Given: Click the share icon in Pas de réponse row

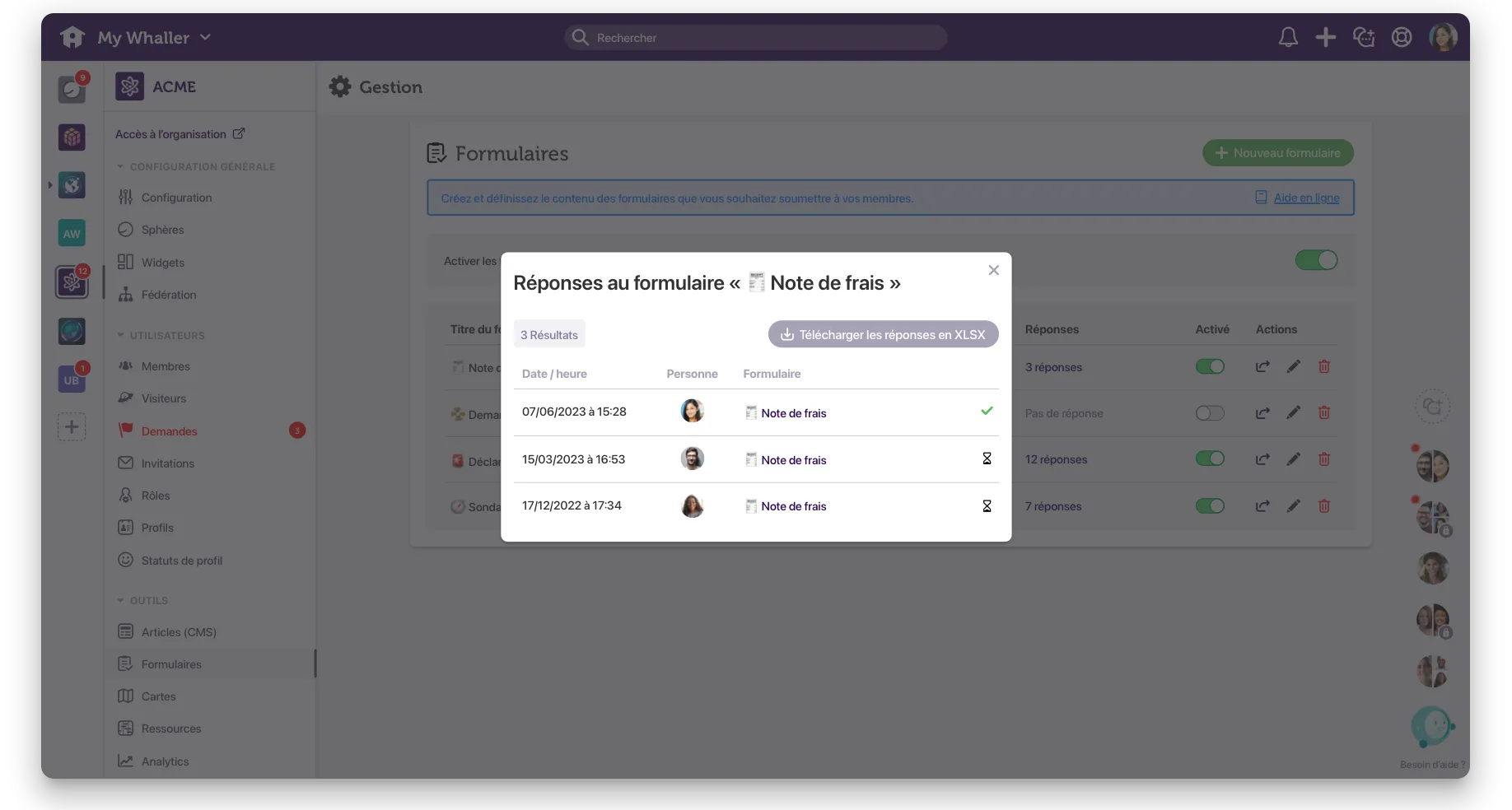Looking at the screenshot, I should (1262, 412).
